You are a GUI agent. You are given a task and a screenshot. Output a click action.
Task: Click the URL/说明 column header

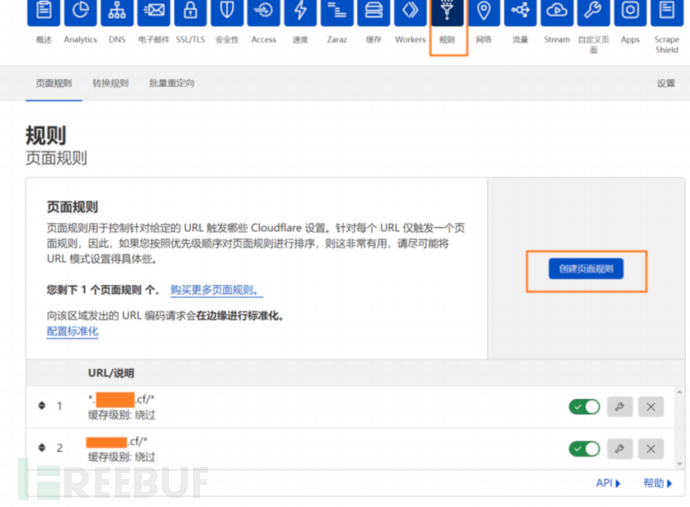[x=111, y=373]
